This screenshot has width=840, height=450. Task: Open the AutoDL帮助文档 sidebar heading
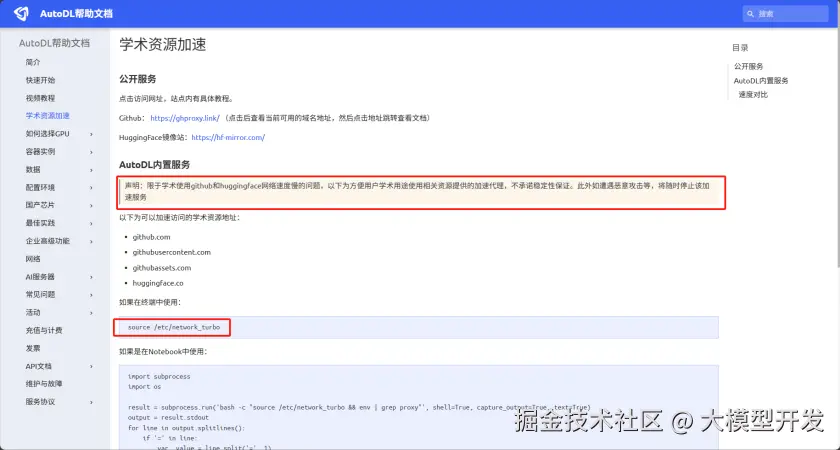coord(55,43)
